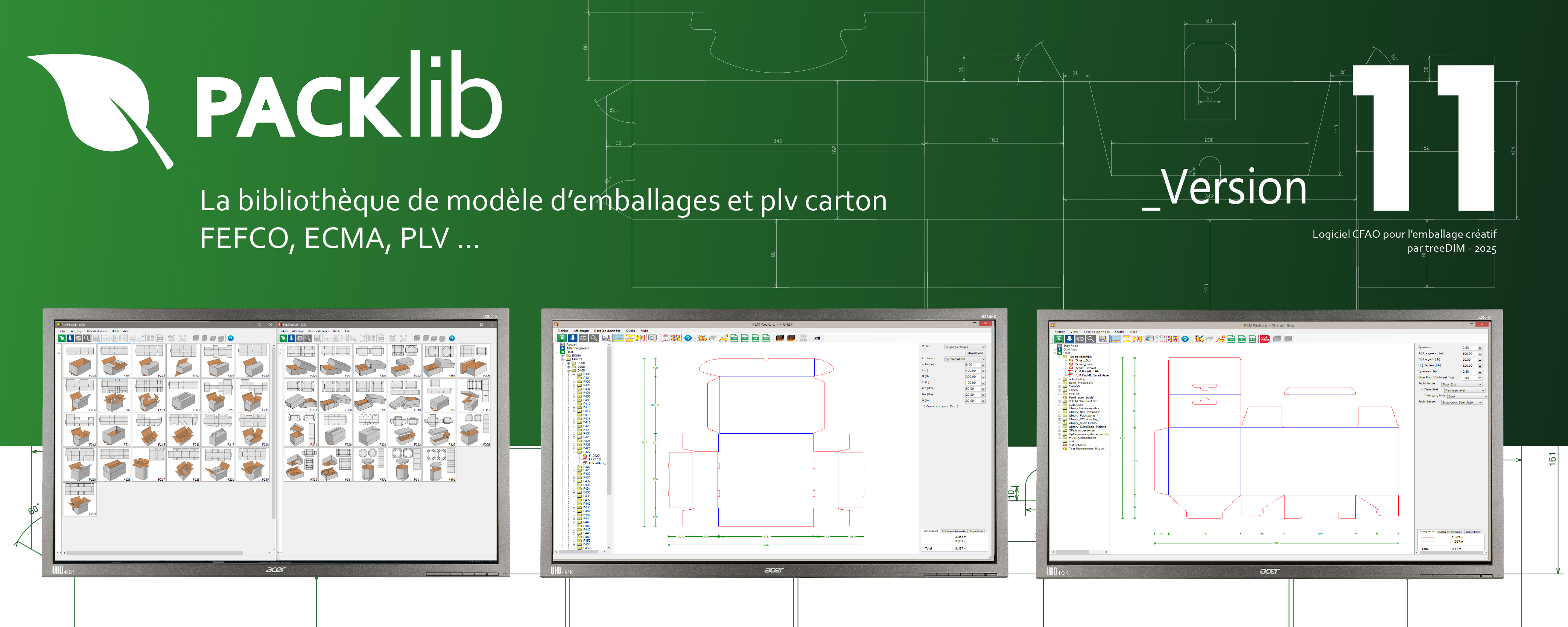This screenshot has width=1568, height=627.
Task: Select F217 carry box thumbnail
Action: pos(219,430)
